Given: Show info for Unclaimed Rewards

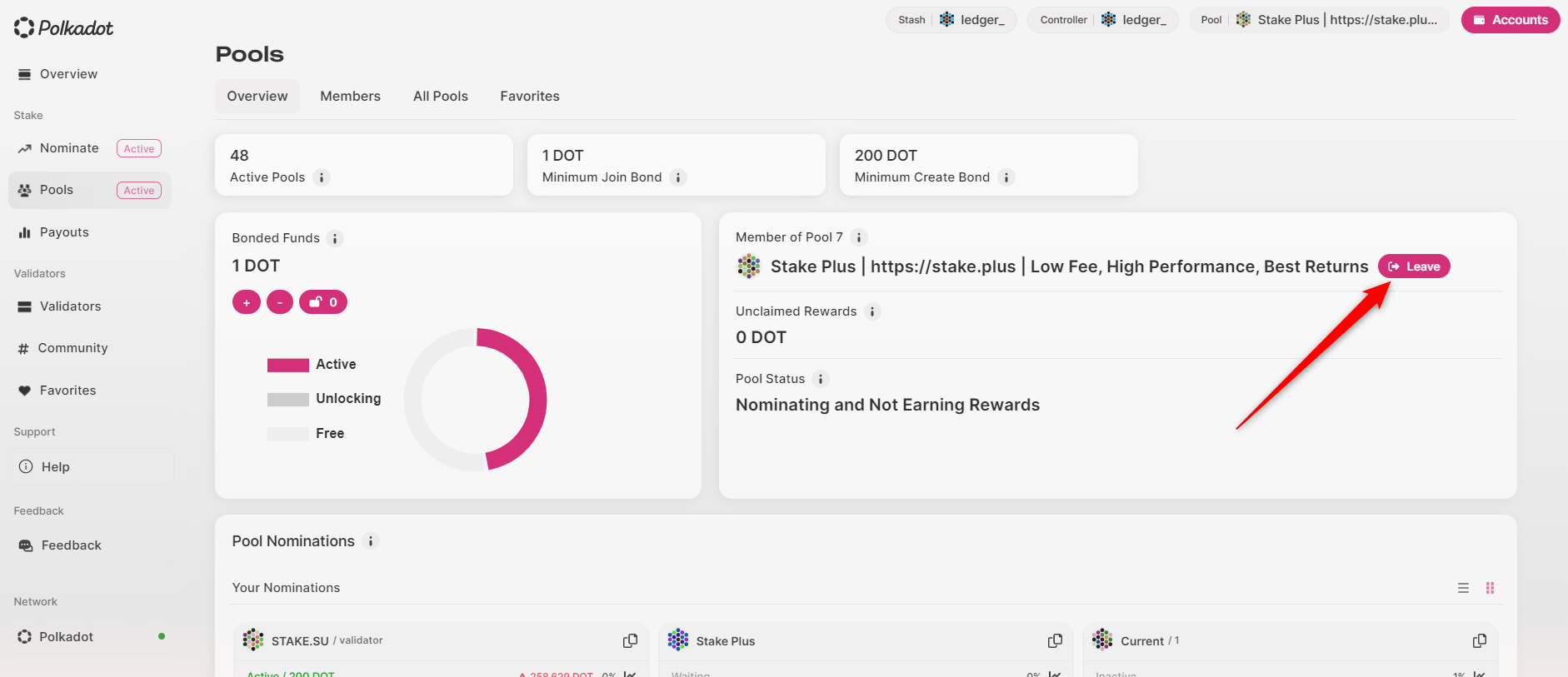Looking at the screenshot, I should click(872, 311).
